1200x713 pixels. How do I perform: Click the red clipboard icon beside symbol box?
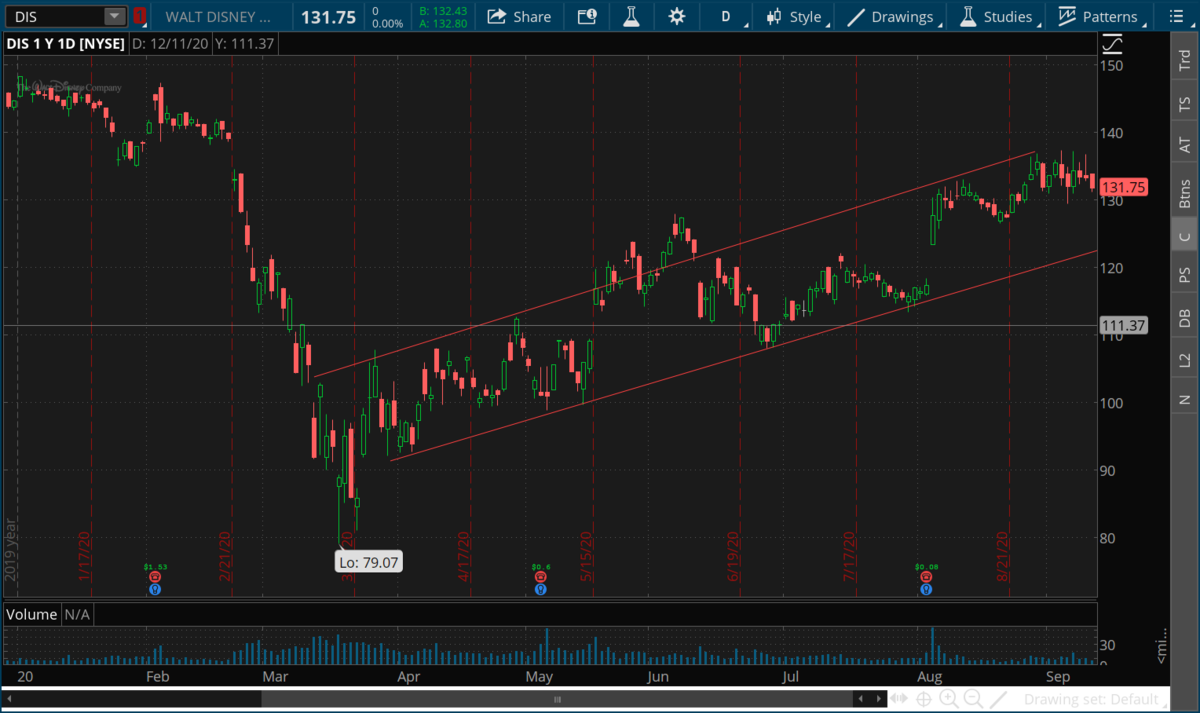pos(140,16)
